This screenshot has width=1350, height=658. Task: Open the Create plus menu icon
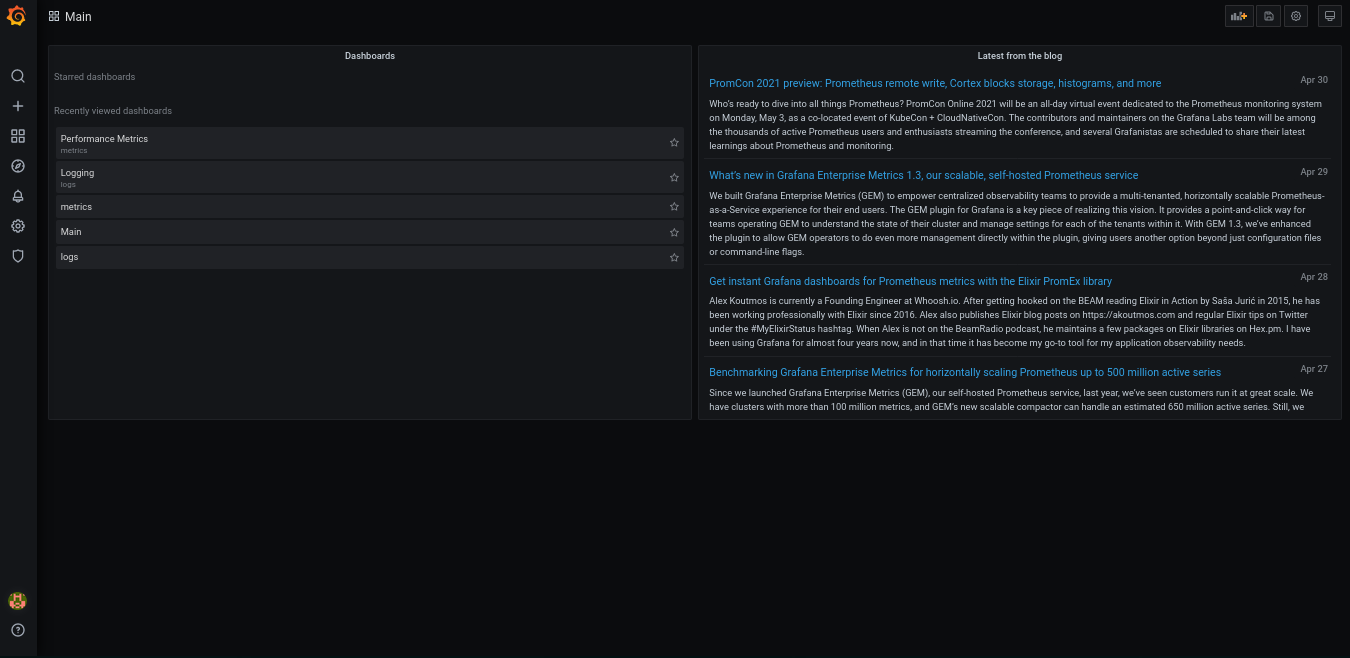pyautogui.click(x=18, y=106)
